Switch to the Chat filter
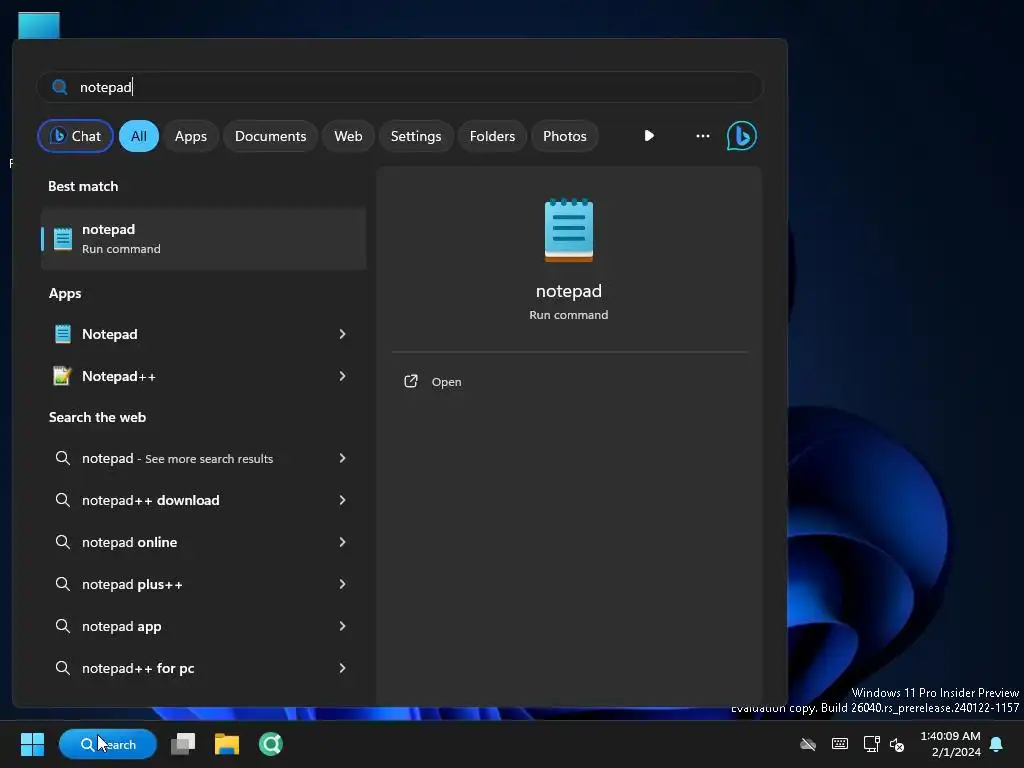Screen dimensions: 1024x768 pyautogui.click(x=75, y=136)
